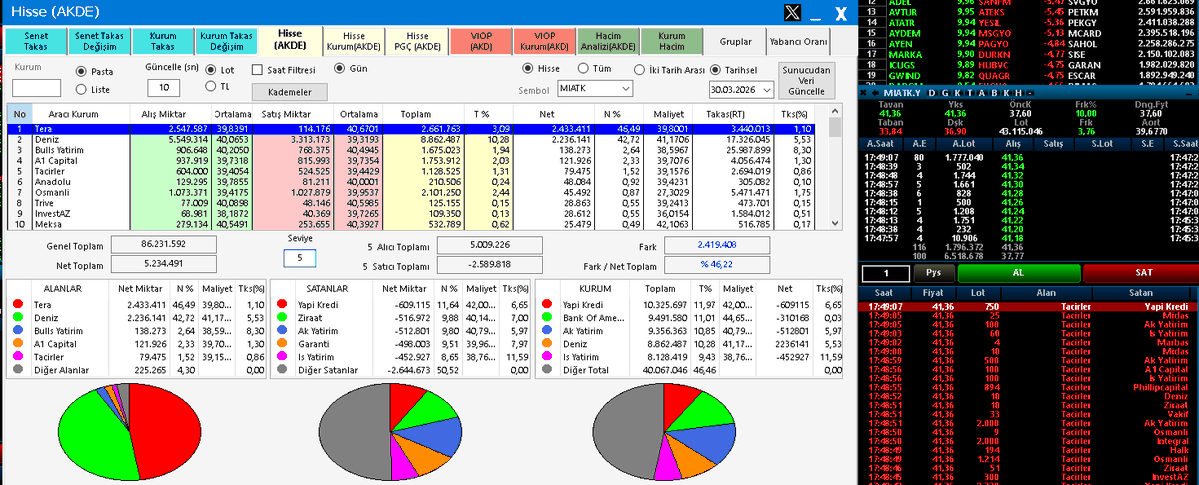The height and width of the screenshot is (485, 1199).
Task: Click the T letter button in MIATK.Y header
Action: point(970,92)
